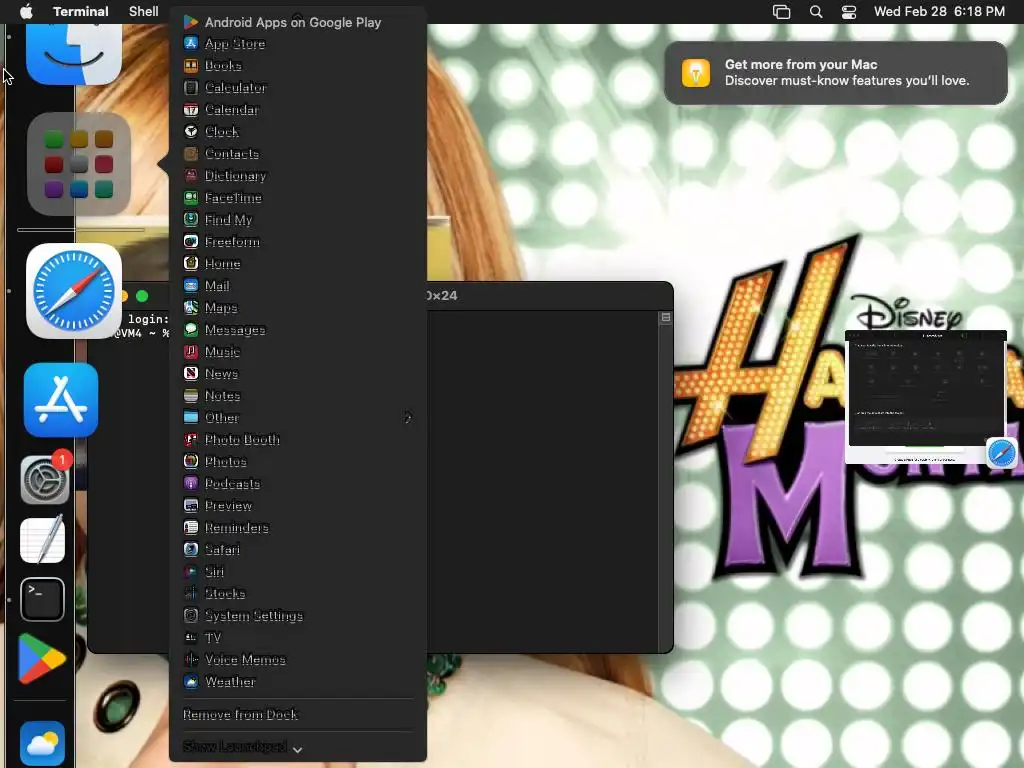This screenshot has width=1024, height=768.
Task: Select News in the list
Action: tap(298, 374)
